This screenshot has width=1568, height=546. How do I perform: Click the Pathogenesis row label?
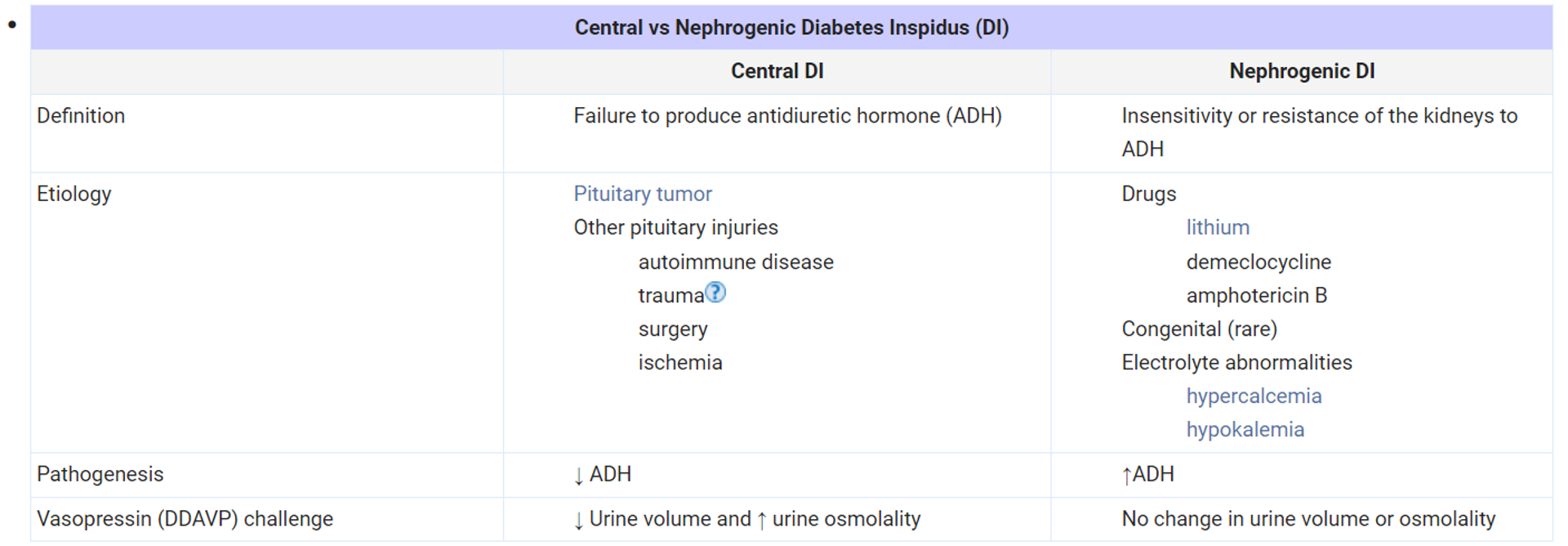point(100,474)
